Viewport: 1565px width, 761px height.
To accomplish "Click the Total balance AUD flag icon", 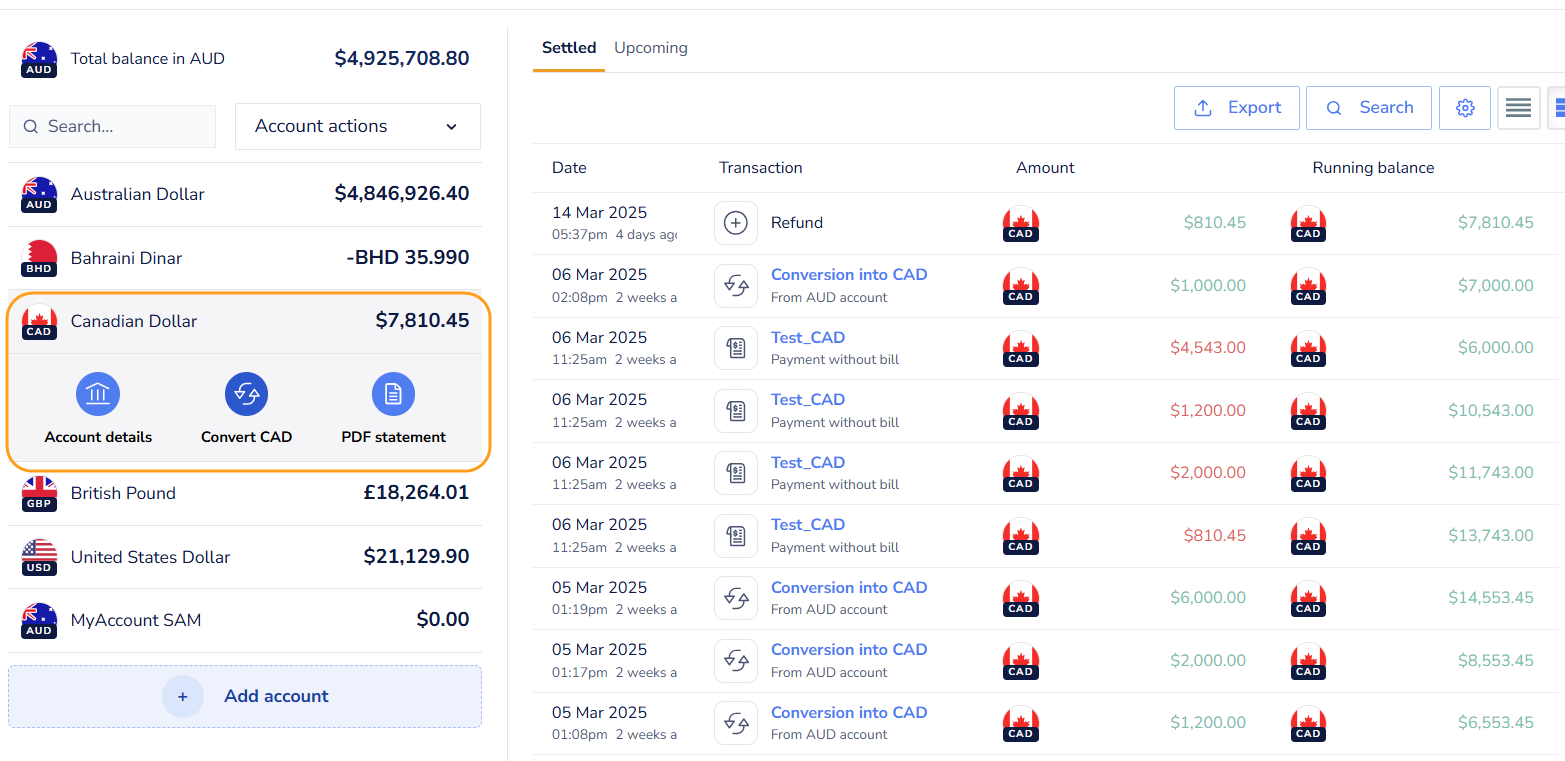I will [39, 59].
